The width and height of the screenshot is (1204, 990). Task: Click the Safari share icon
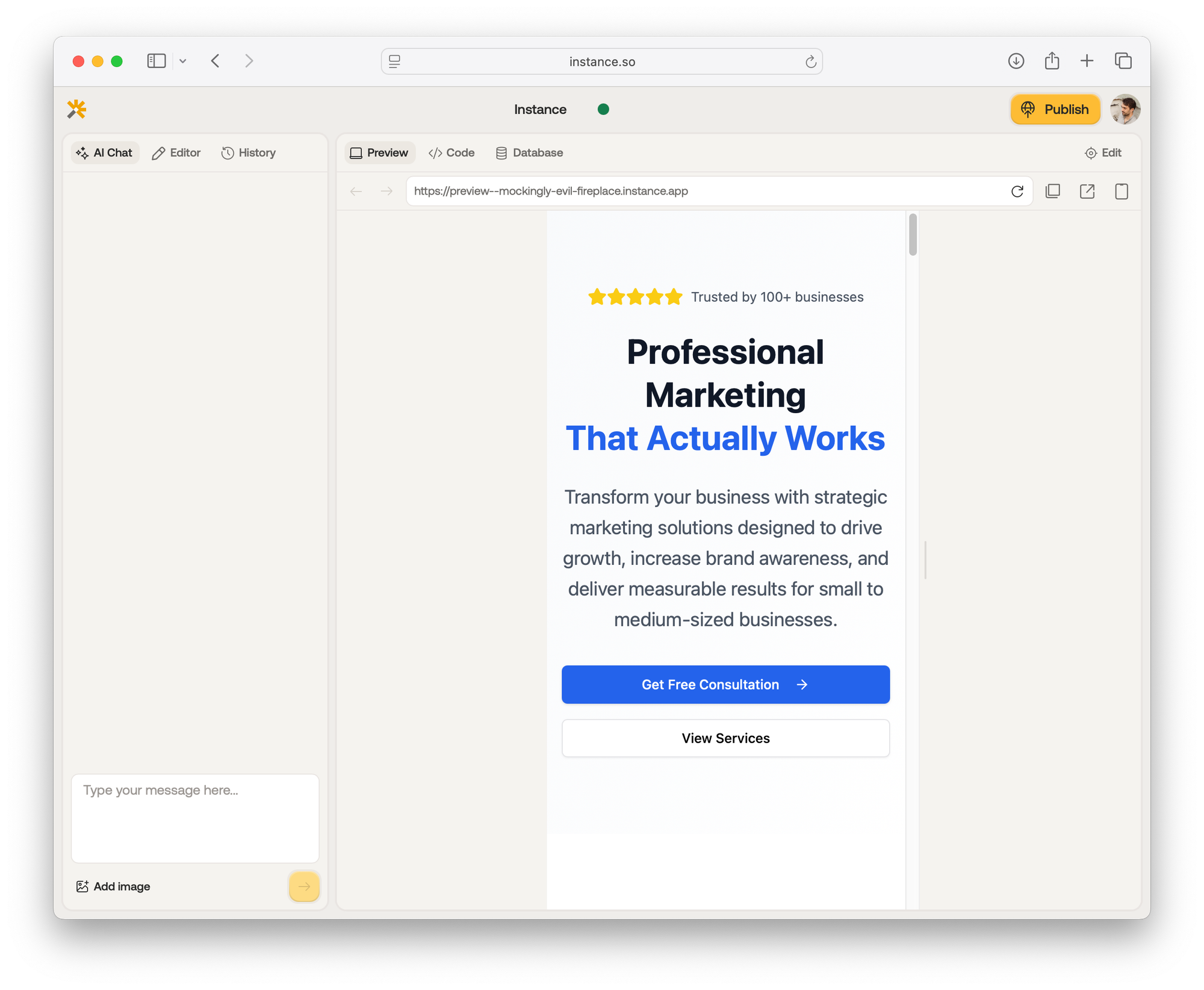coord(1052,61)
